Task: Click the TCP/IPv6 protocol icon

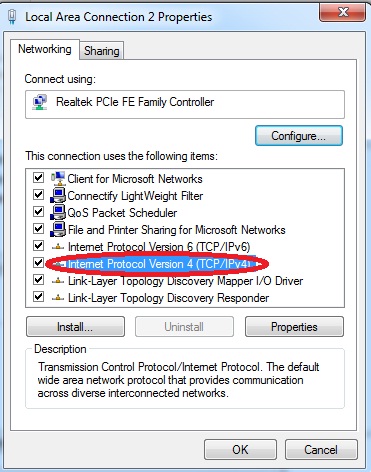Action: [58, 247]
